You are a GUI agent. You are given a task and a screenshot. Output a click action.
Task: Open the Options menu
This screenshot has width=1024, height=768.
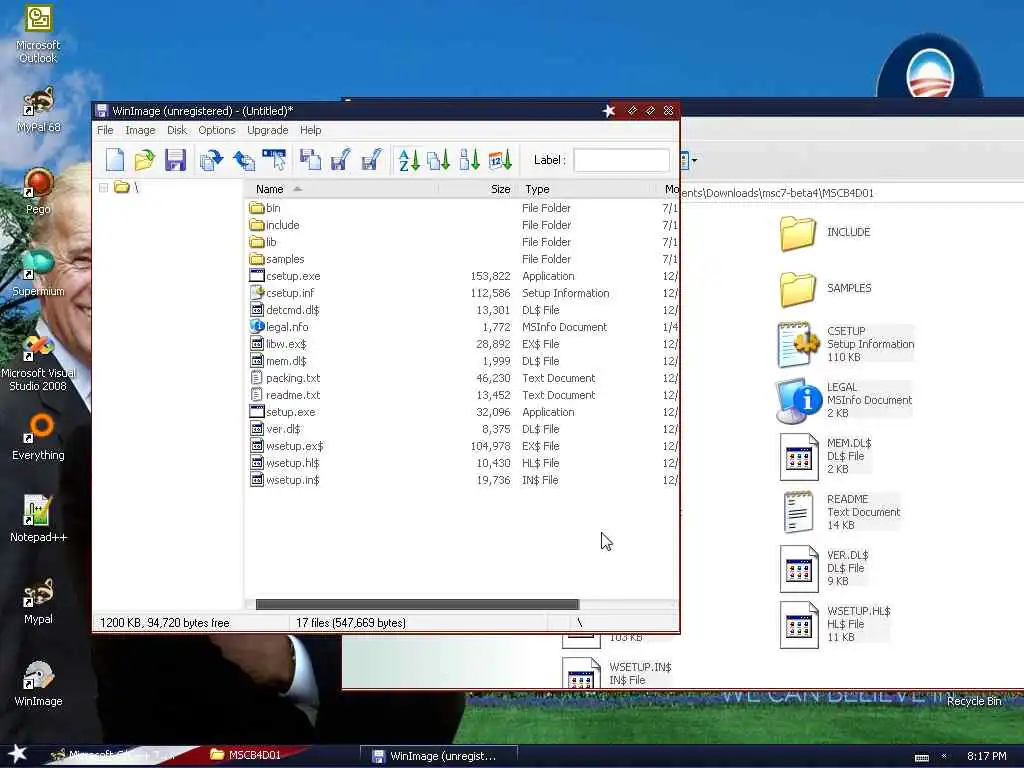coord(217,130)
